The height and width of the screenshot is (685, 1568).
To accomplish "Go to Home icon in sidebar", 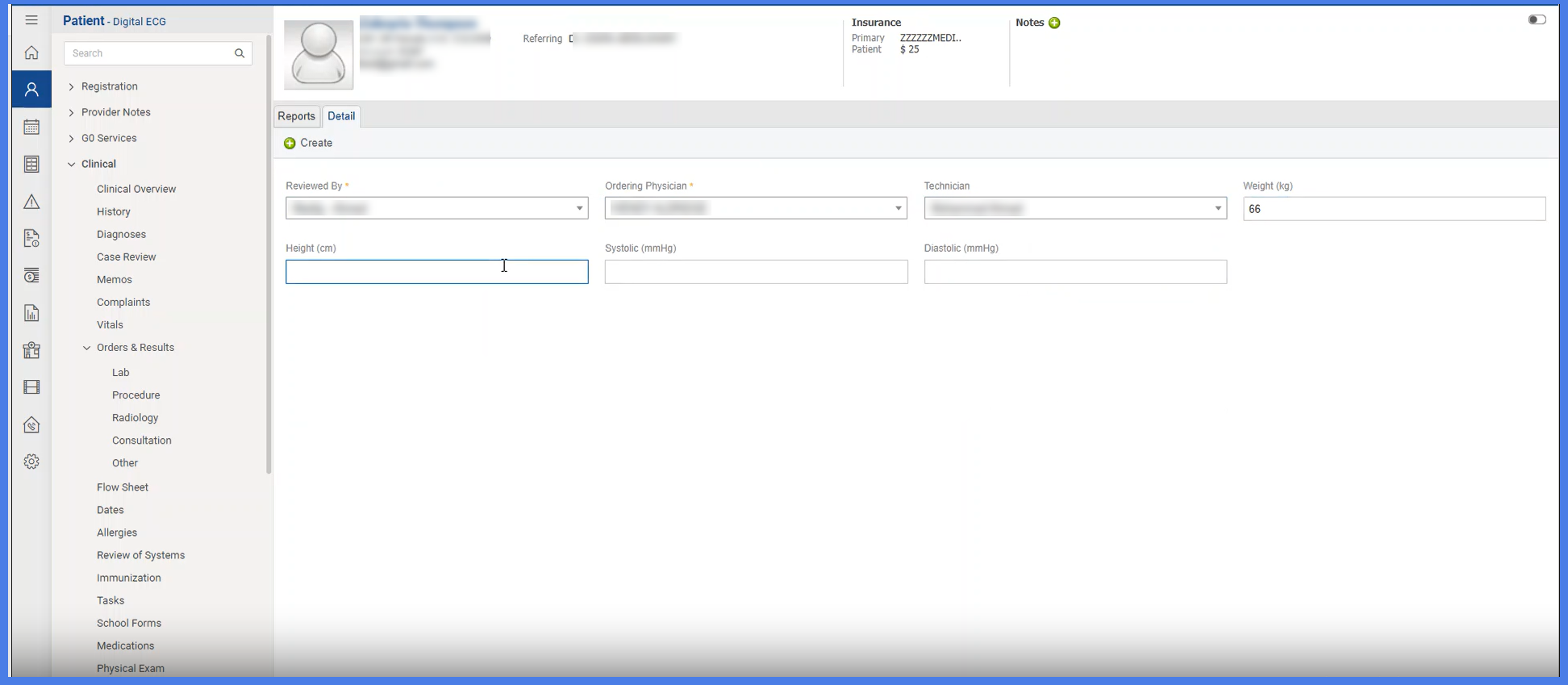I will click(x=31, y=52).
